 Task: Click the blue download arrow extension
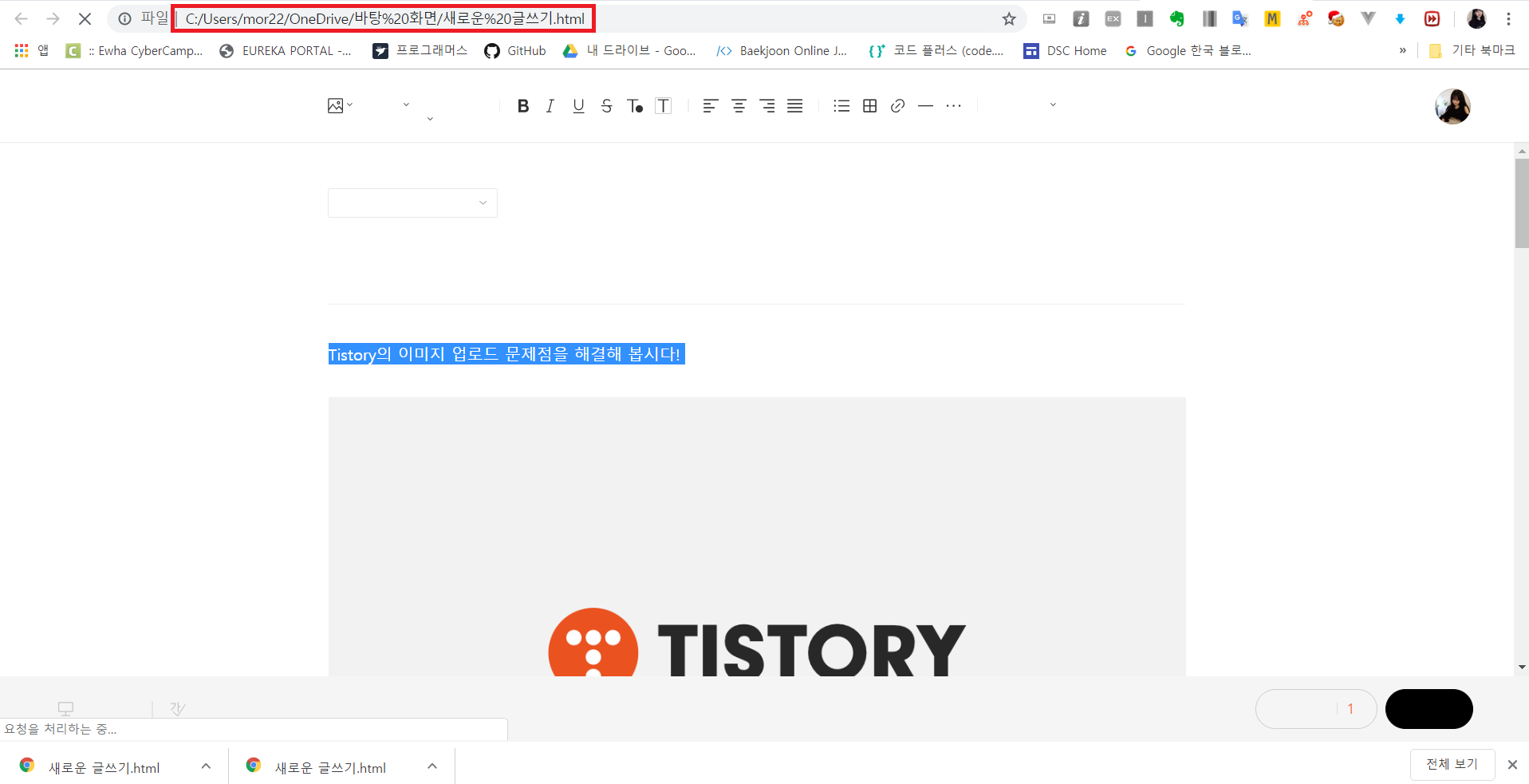pyautogui.click(x=1400, y=18)
